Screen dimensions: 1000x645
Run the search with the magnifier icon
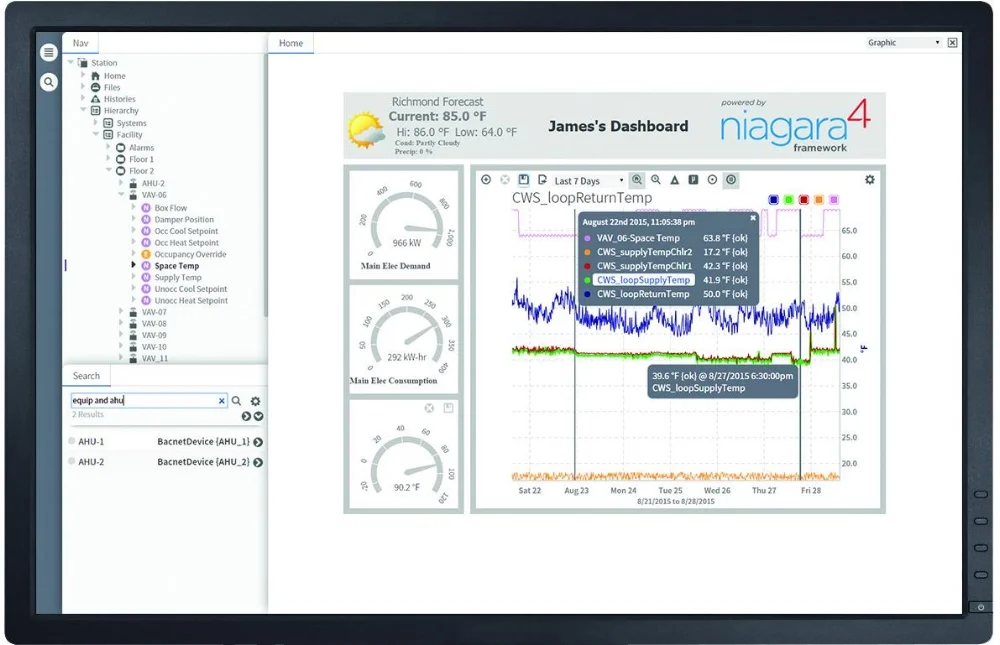click(x=237, y=401)
